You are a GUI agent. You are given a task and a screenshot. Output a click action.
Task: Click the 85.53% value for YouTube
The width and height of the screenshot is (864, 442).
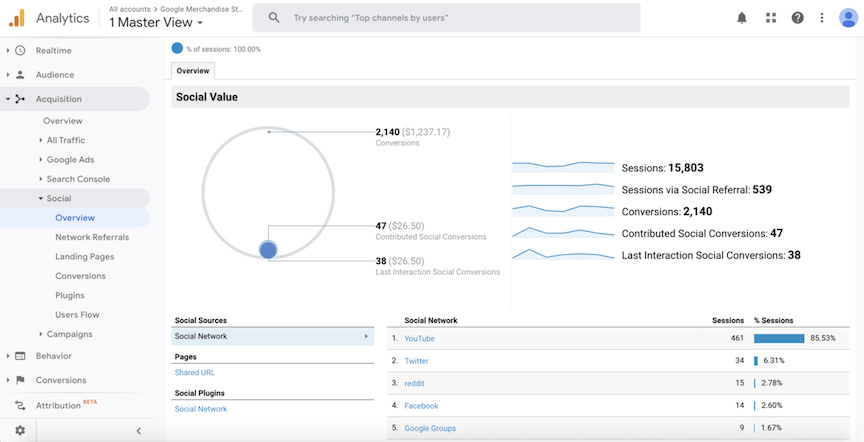point(823,338)
